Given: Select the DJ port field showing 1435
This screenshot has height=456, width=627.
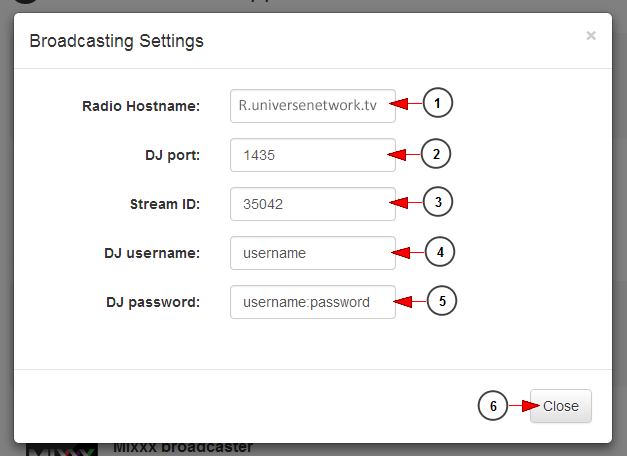Looking at the screenshot, I should tap(313, 155).
